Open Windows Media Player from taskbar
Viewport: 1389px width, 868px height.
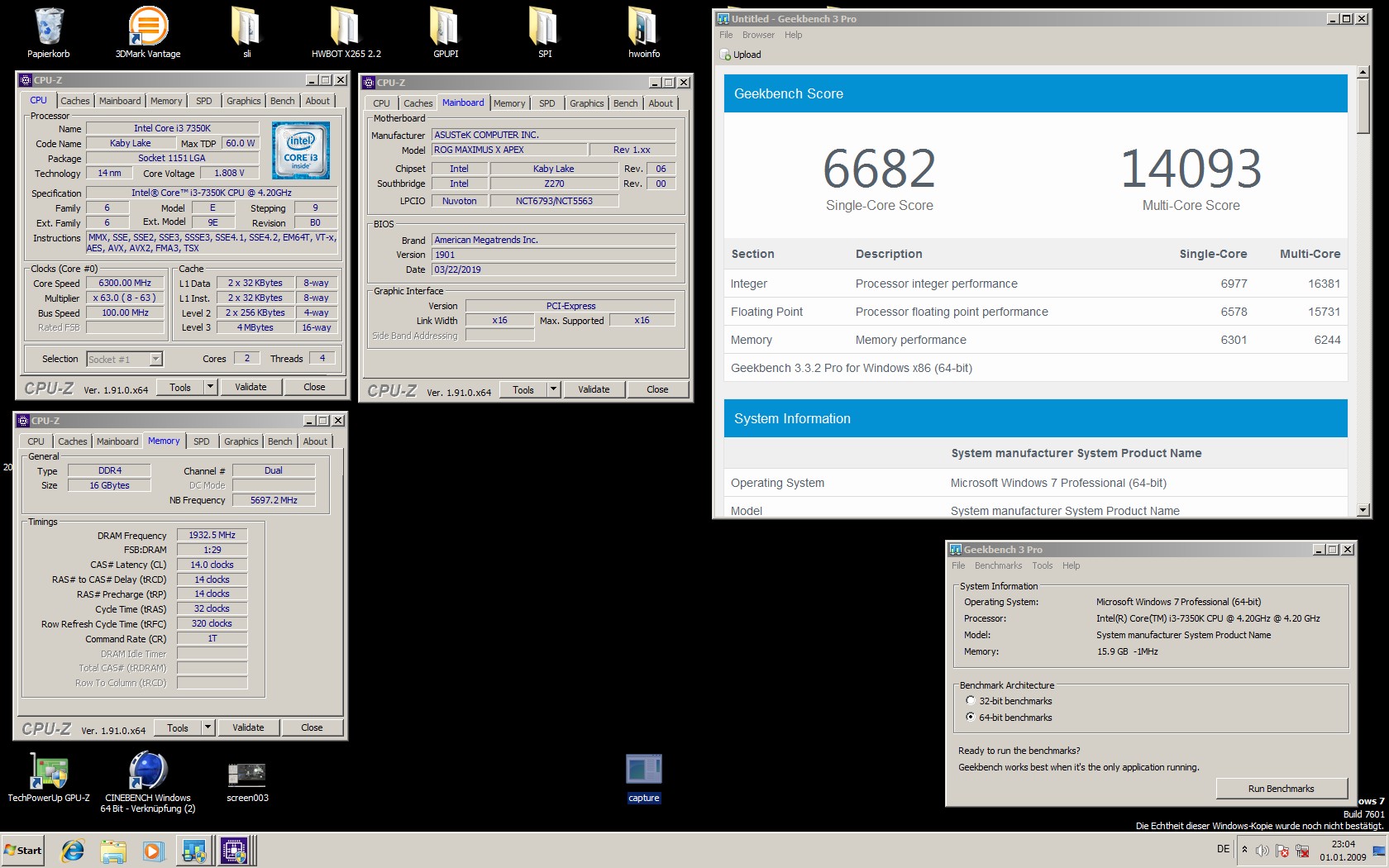pos(153,850)
